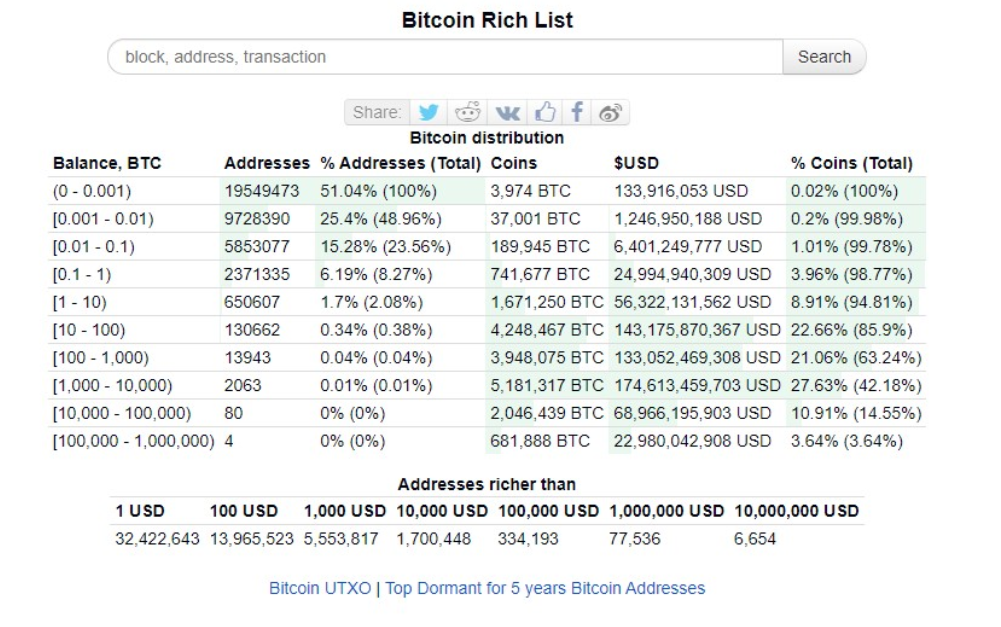The image size is (1001, 627).
Task: Click the 334,193 addresses value
Action: pos(528,539)
